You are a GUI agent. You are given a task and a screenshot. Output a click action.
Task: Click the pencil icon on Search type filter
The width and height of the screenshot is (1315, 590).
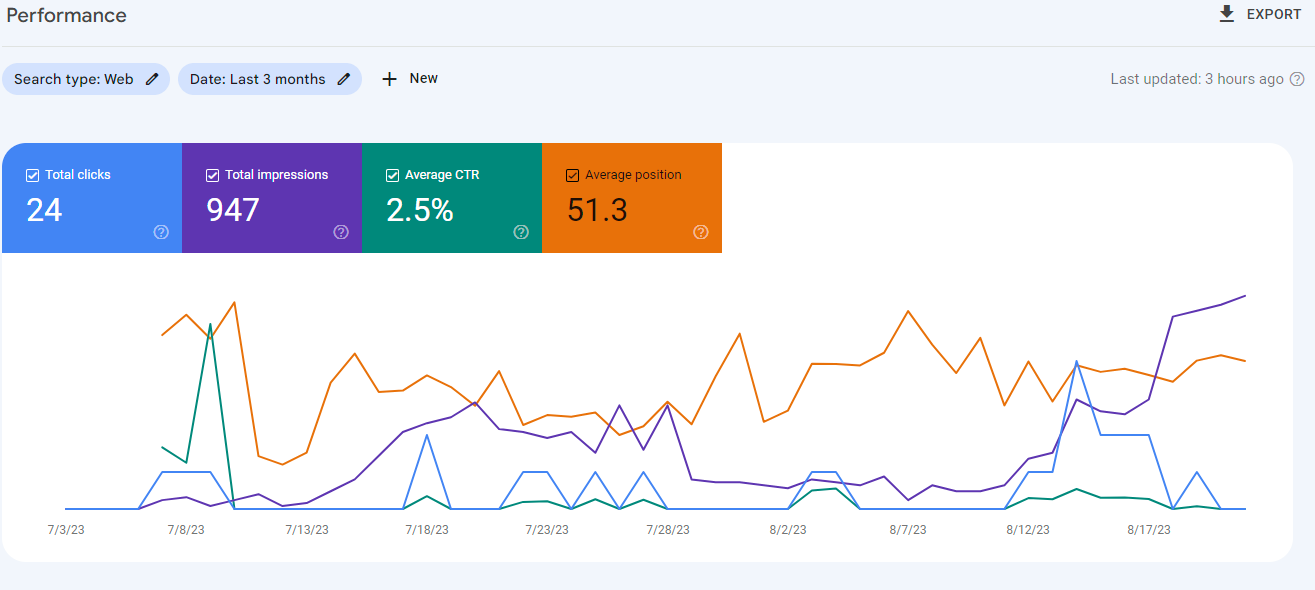[152, 79]
